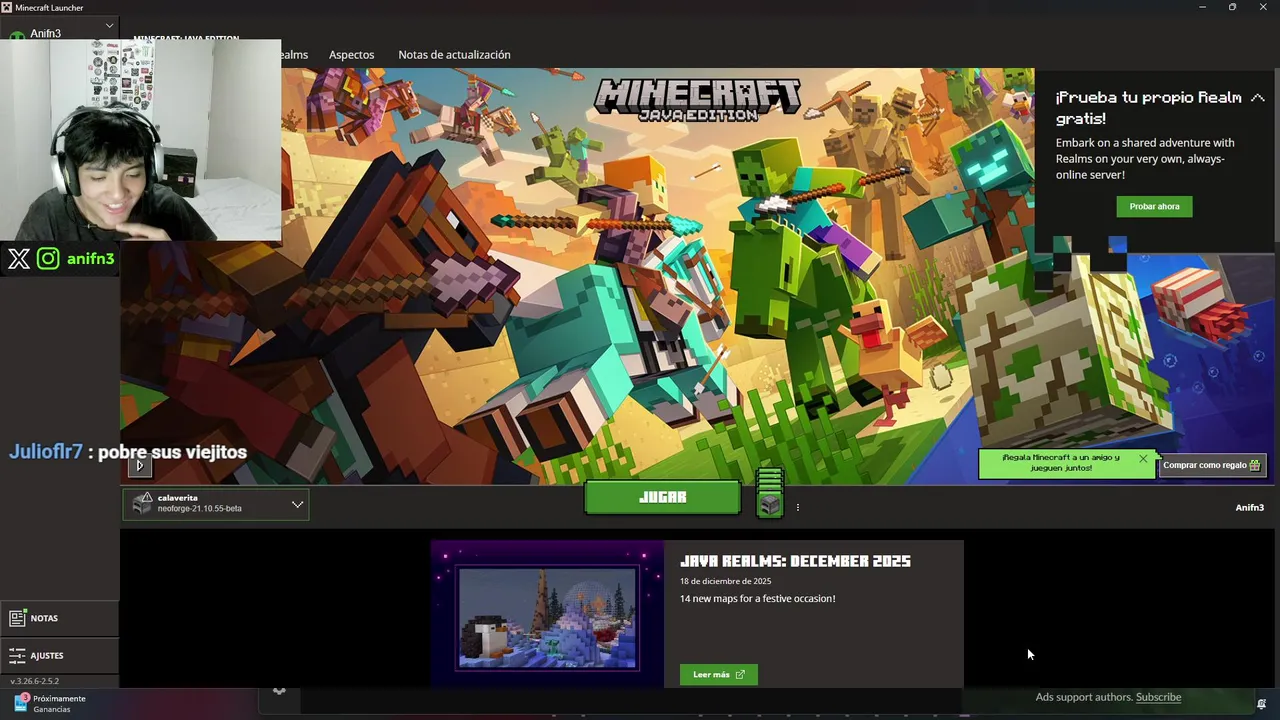
Task: Click the 14 new maps description text
Action: pyautogui.click(x=757, y=599)
